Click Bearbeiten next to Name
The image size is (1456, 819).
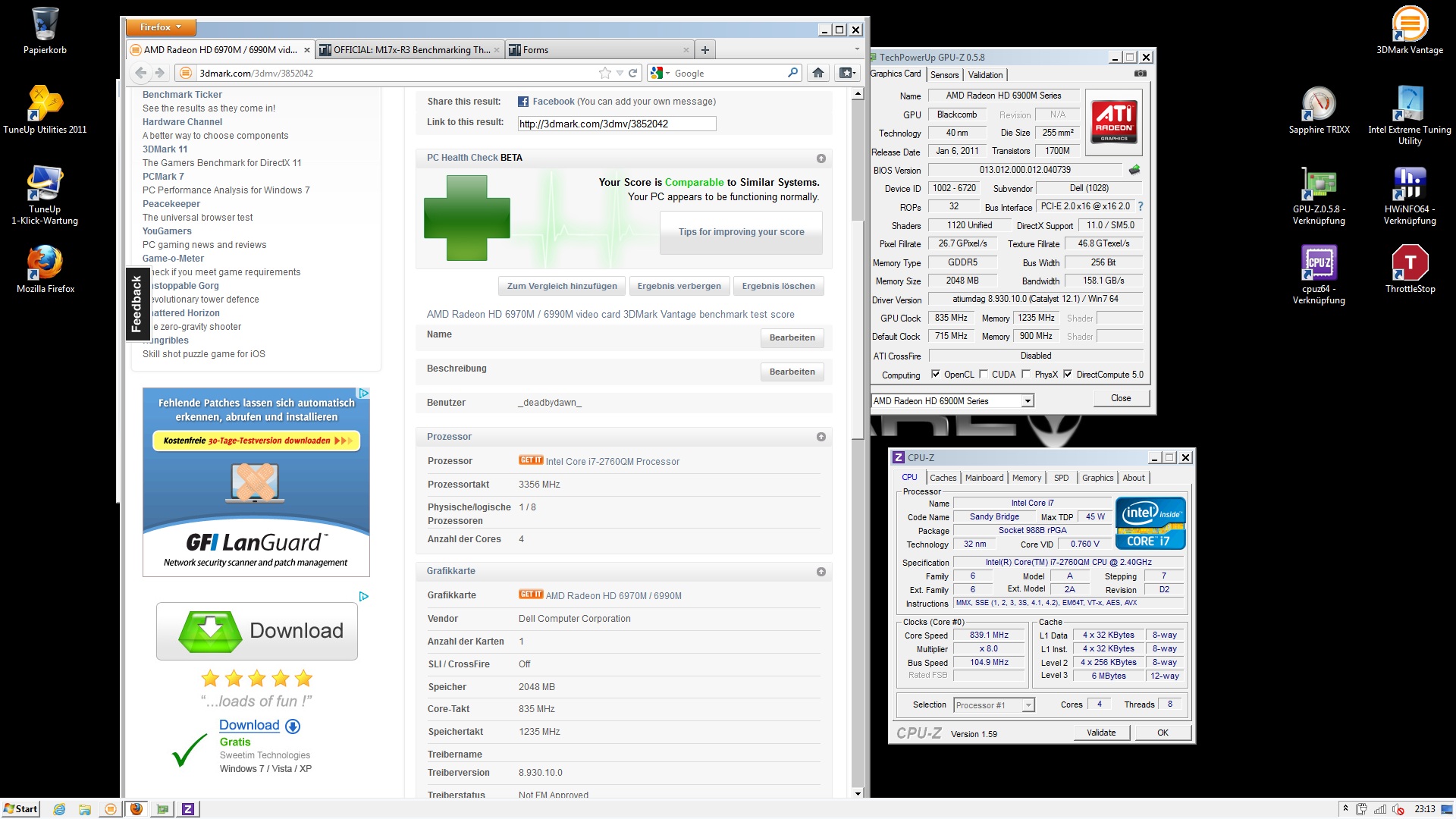pyautogui.click(x=792, y=337)
